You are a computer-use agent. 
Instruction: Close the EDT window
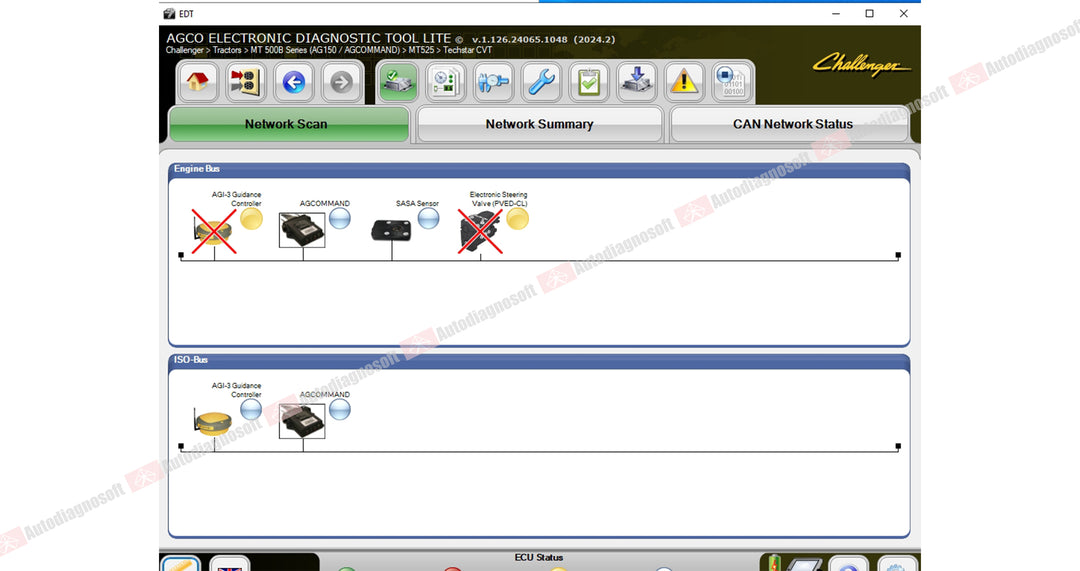904,14
